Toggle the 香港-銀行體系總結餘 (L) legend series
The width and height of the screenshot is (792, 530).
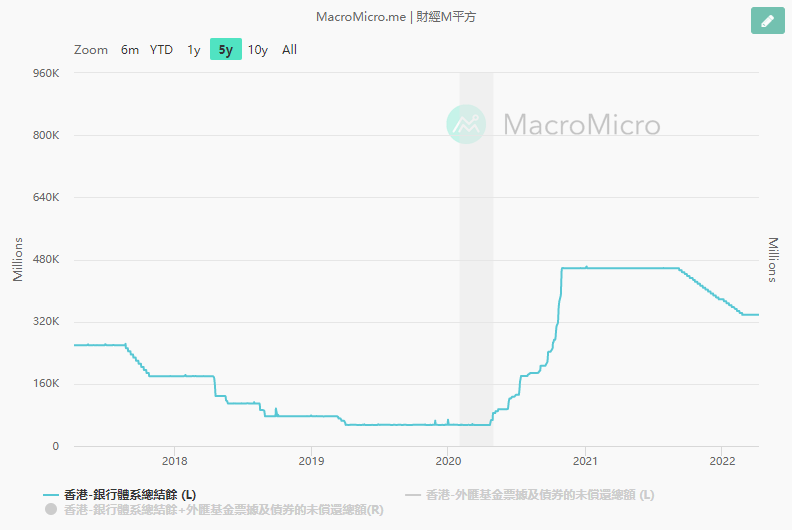[120, 495]
